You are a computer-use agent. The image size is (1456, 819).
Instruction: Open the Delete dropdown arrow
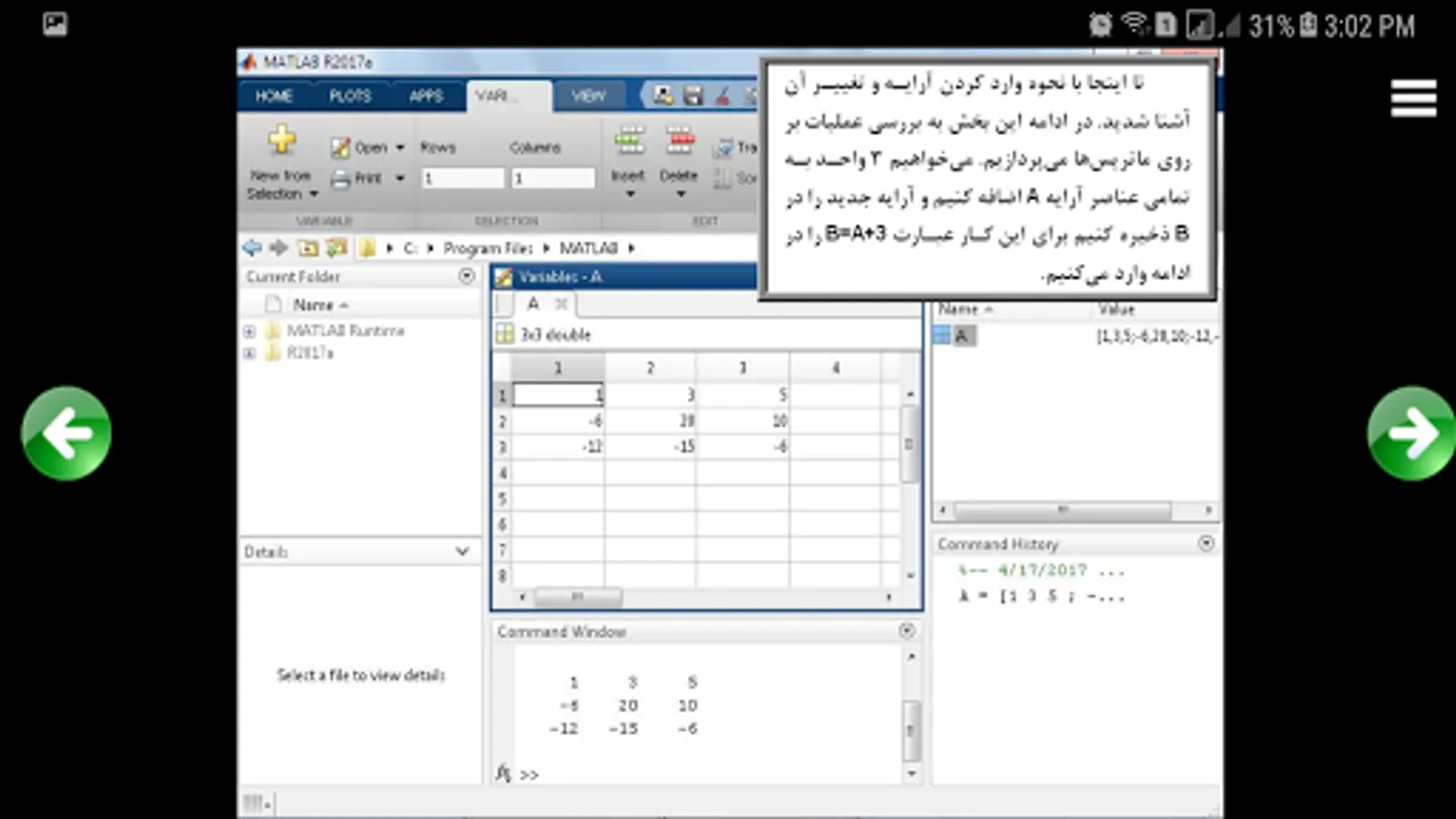[680, 194]
